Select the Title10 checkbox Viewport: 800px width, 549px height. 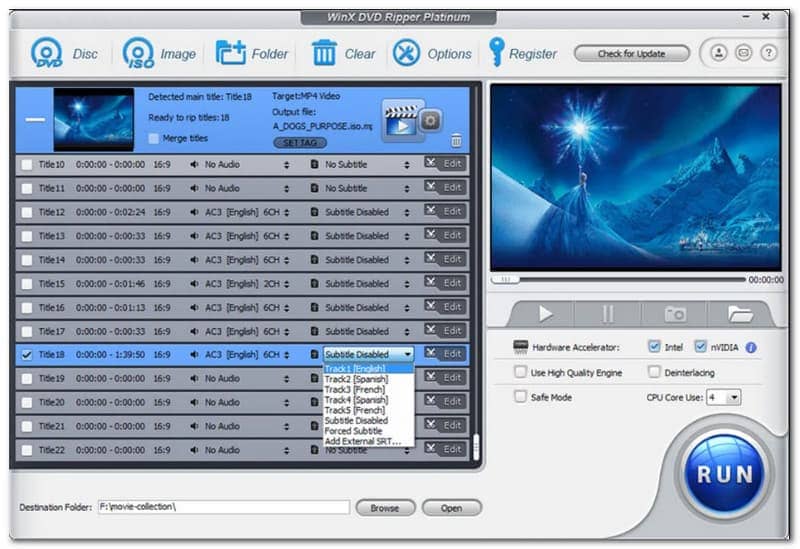tap(27, 165)
